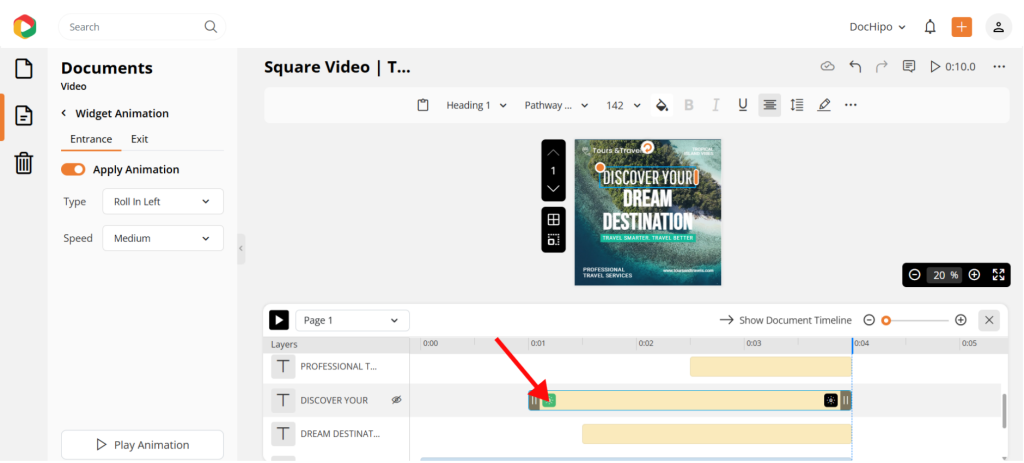The image size is (1024, 463).
Task: Toggle center text alignment
Action: pyautogui.click(x=769, y=105)
